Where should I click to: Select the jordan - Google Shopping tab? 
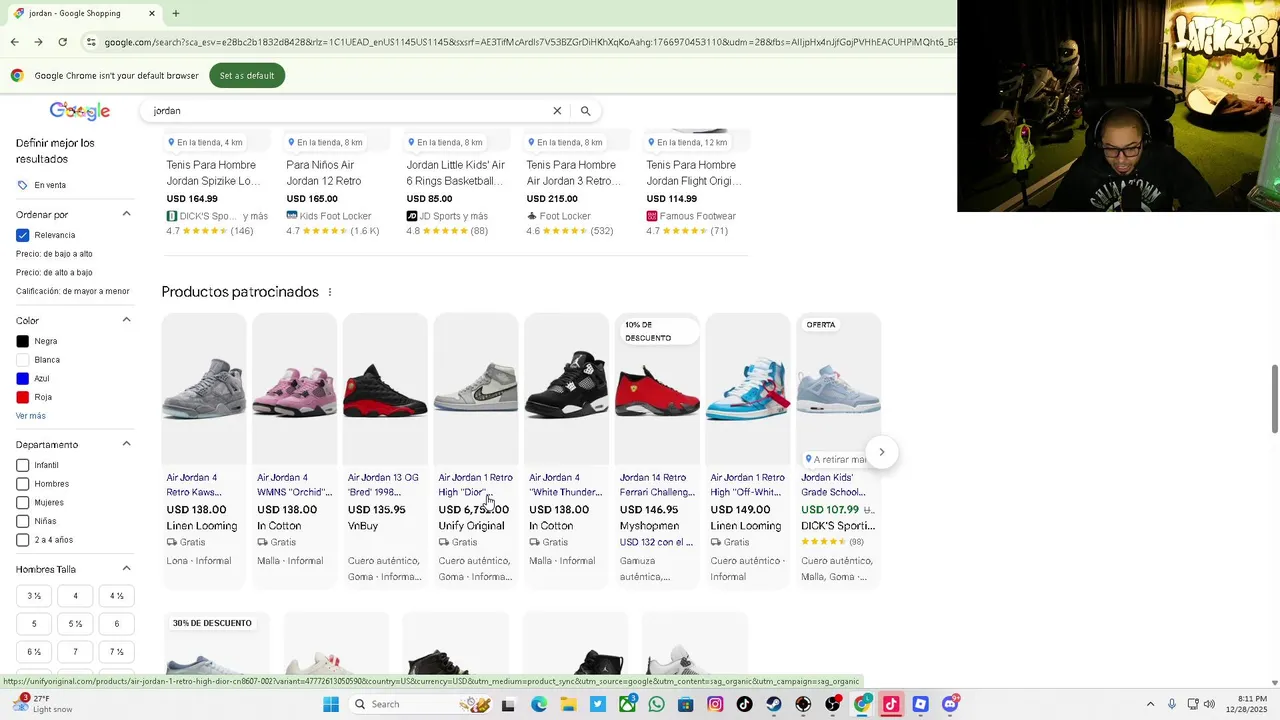[x=84, y=13]
